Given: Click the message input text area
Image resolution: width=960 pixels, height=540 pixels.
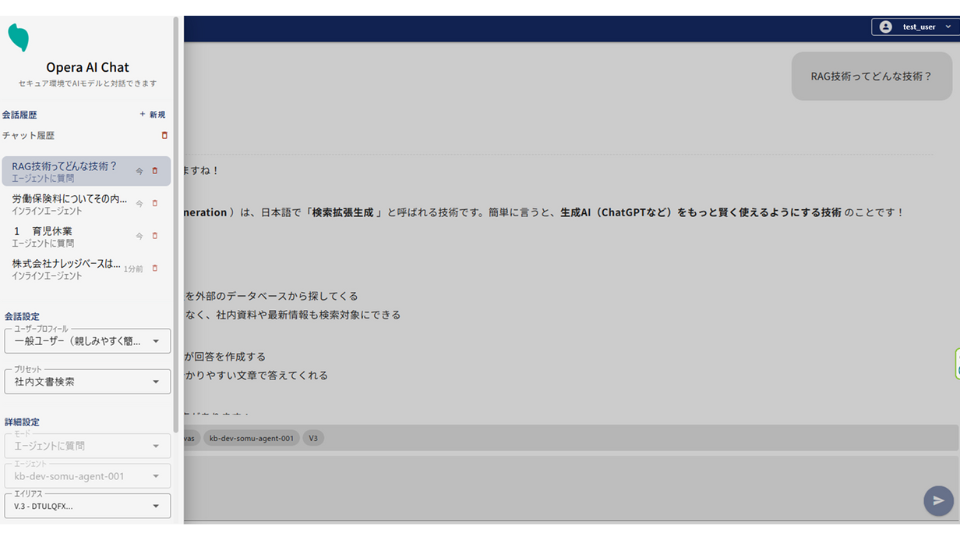Looking at the screenshot, I should point(550,487).
